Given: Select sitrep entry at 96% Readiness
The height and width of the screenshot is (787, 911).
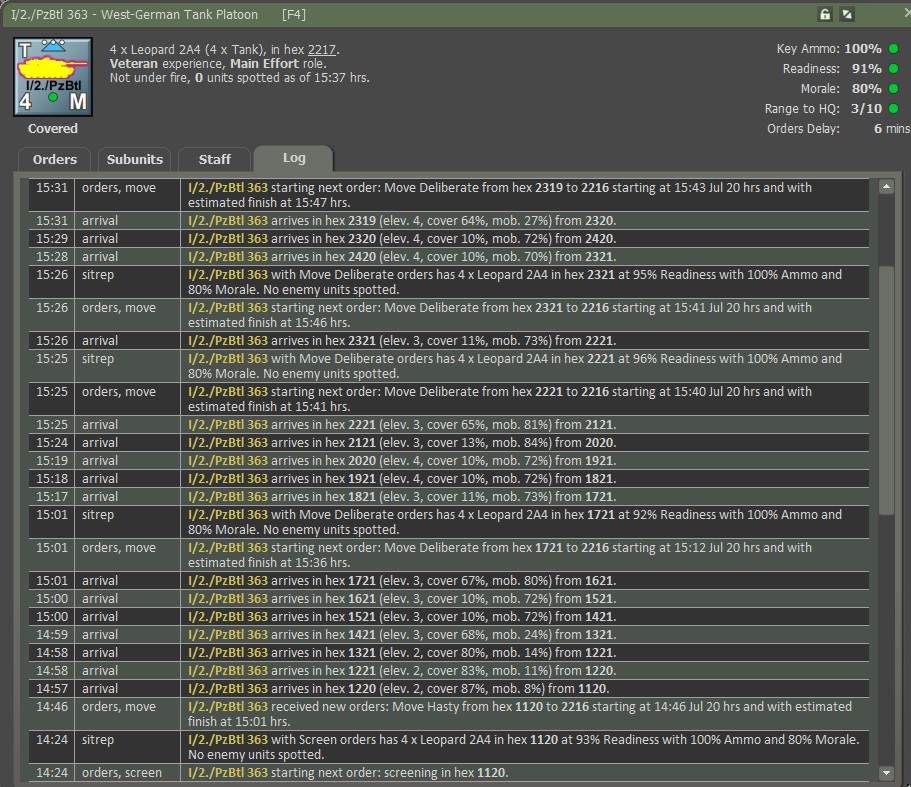Looking at the screenshot, I should point(449,366).
